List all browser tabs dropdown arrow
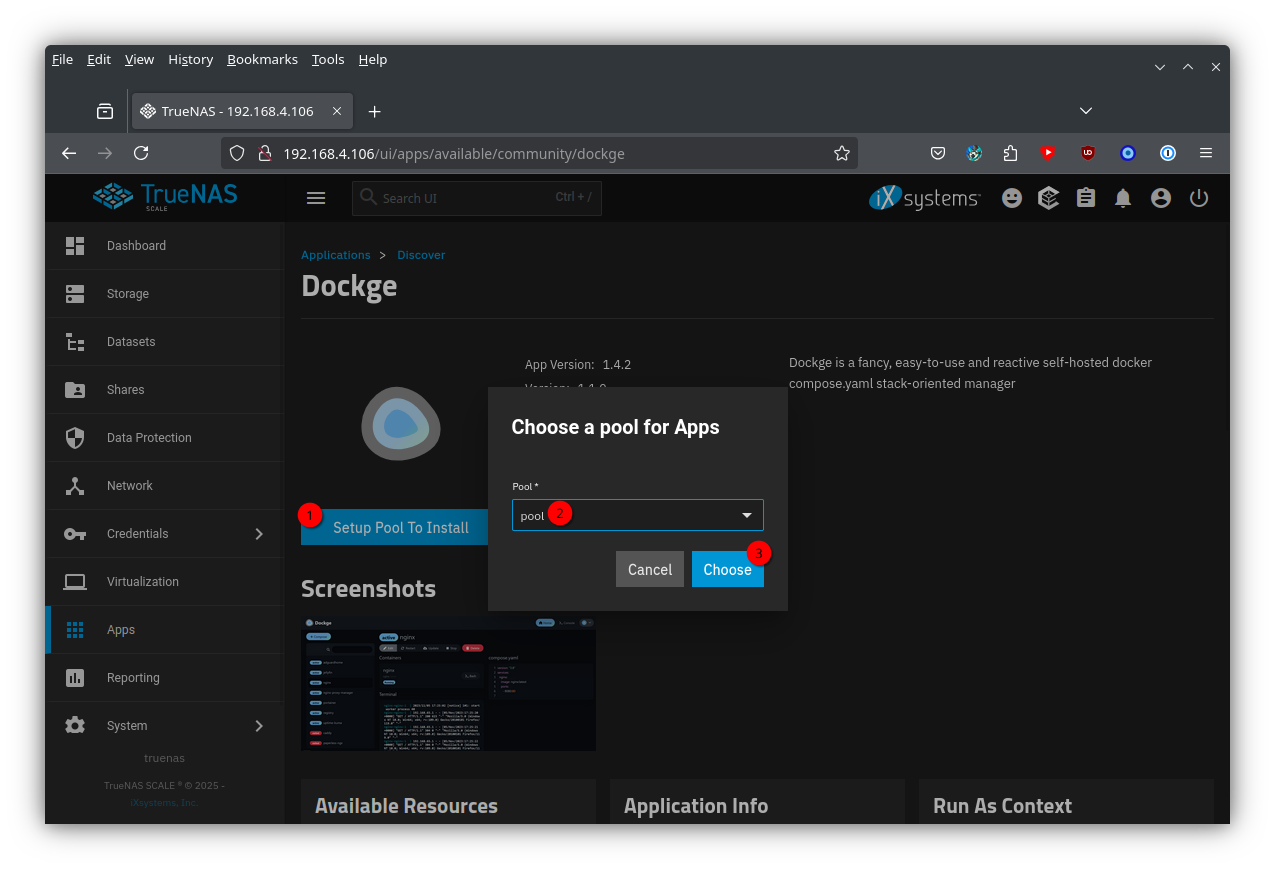The width and height of the screenshot is (1275, 869). click(x=1086, y=111)
